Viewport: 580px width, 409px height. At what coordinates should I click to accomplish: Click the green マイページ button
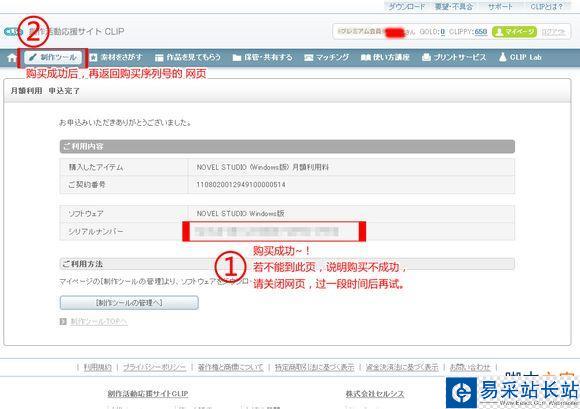pos(514,32)
